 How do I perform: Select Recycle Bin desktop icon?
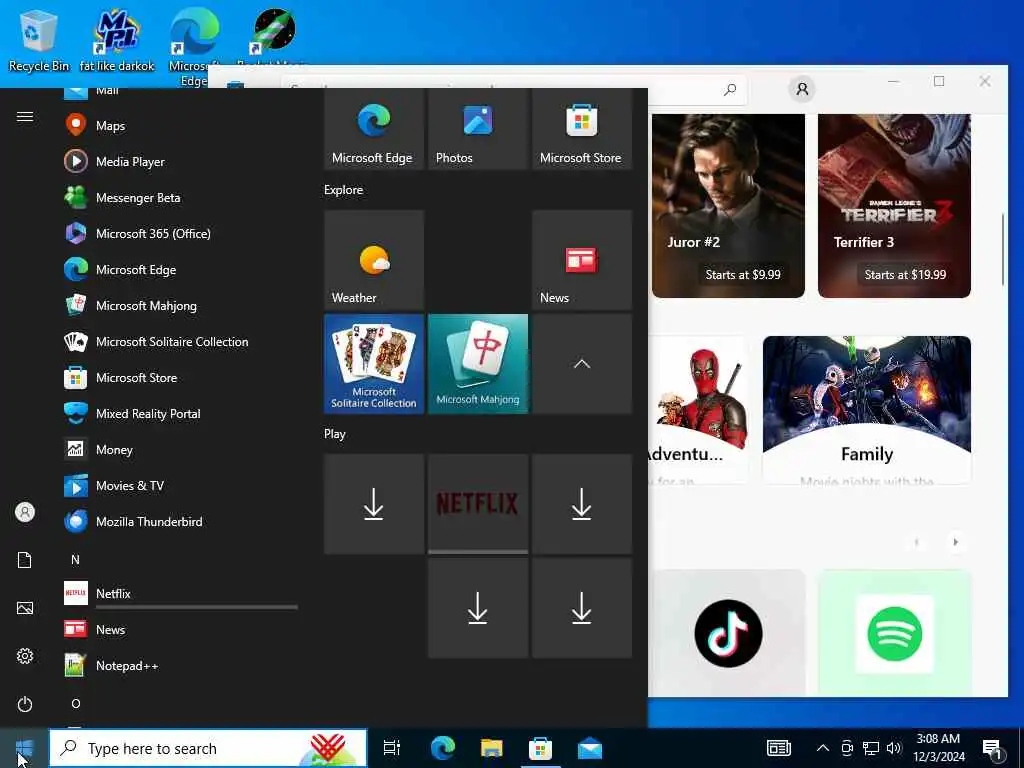pos(39,40)
